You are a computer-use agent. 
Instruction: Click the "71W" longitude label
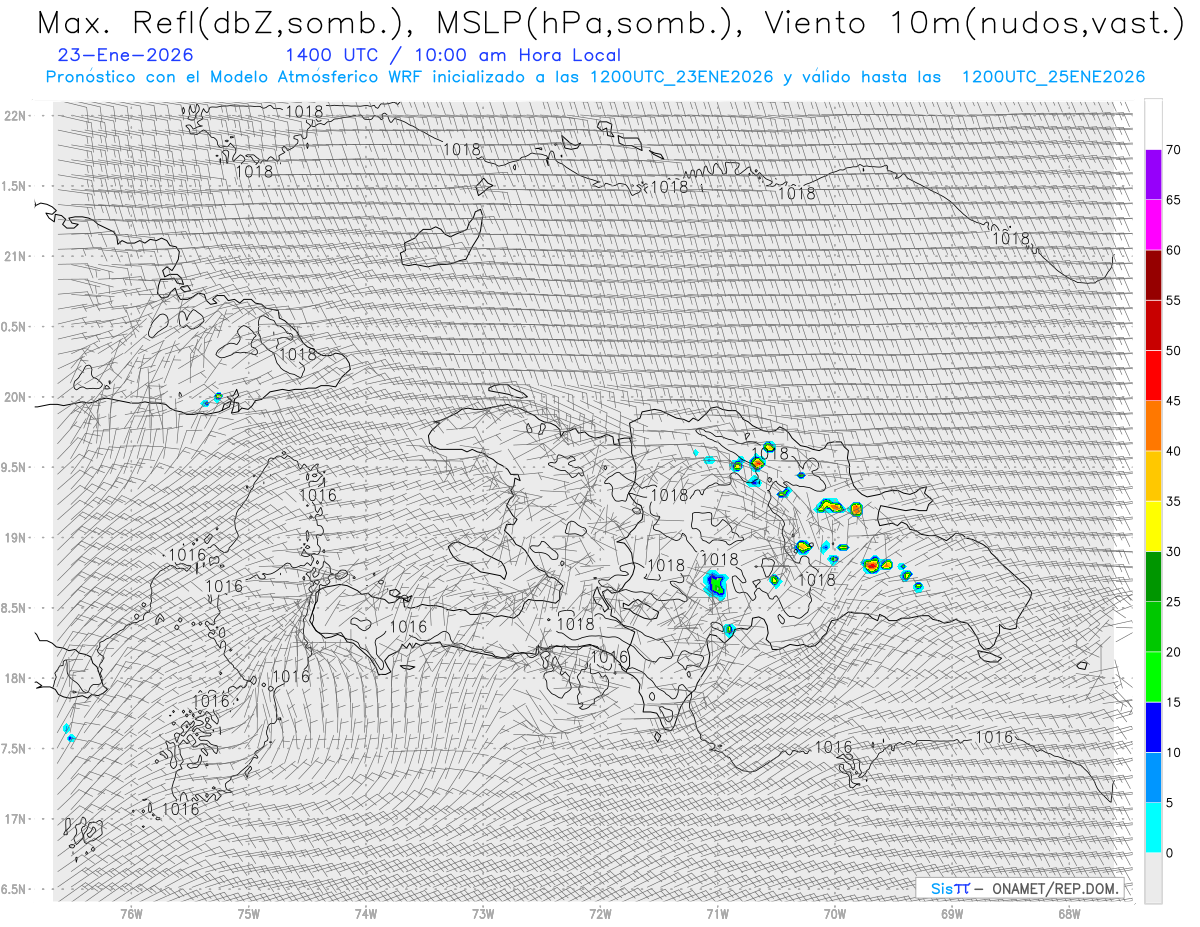pos(717,912)
